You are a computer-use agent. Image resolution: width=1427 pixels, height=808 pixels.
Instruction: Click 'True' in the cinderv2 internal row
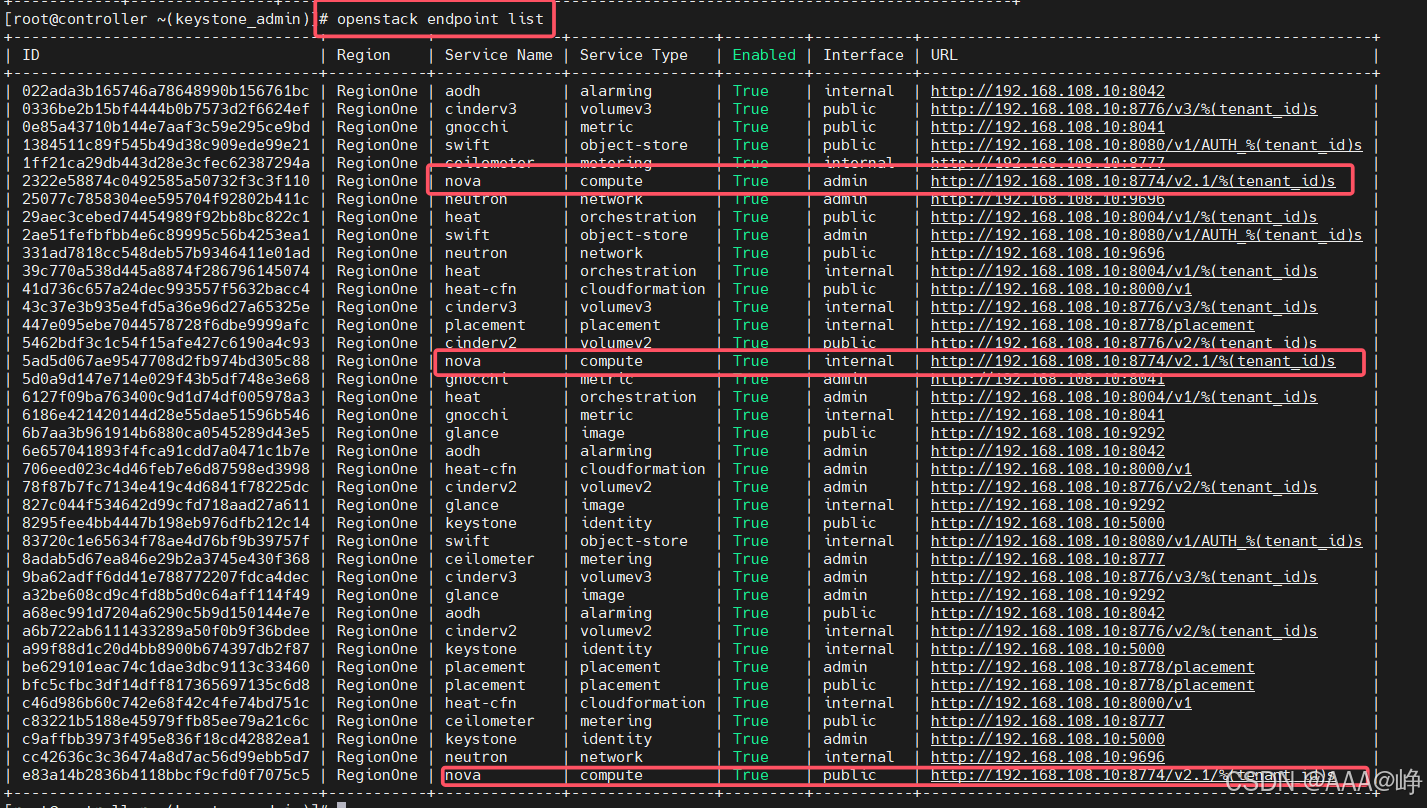point(751,631)
